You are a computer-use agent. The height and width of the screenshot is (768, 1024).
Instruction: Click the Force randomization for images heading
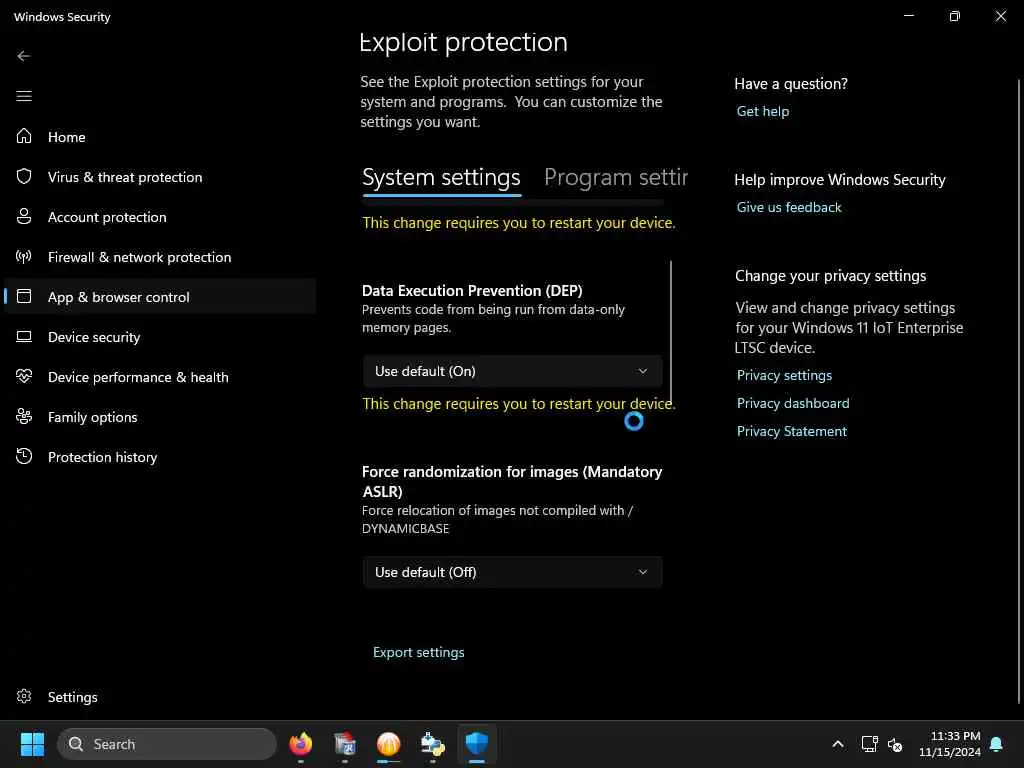512,481
